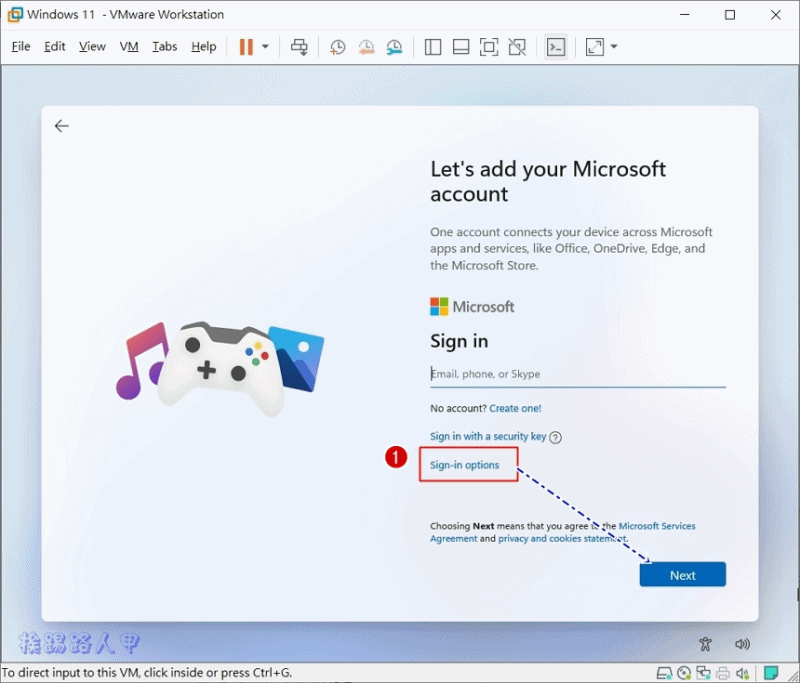This screenshot has height=683, width=800.
Task: Take a snapshot of this virtual machine
Action: (x=337, y=46)
